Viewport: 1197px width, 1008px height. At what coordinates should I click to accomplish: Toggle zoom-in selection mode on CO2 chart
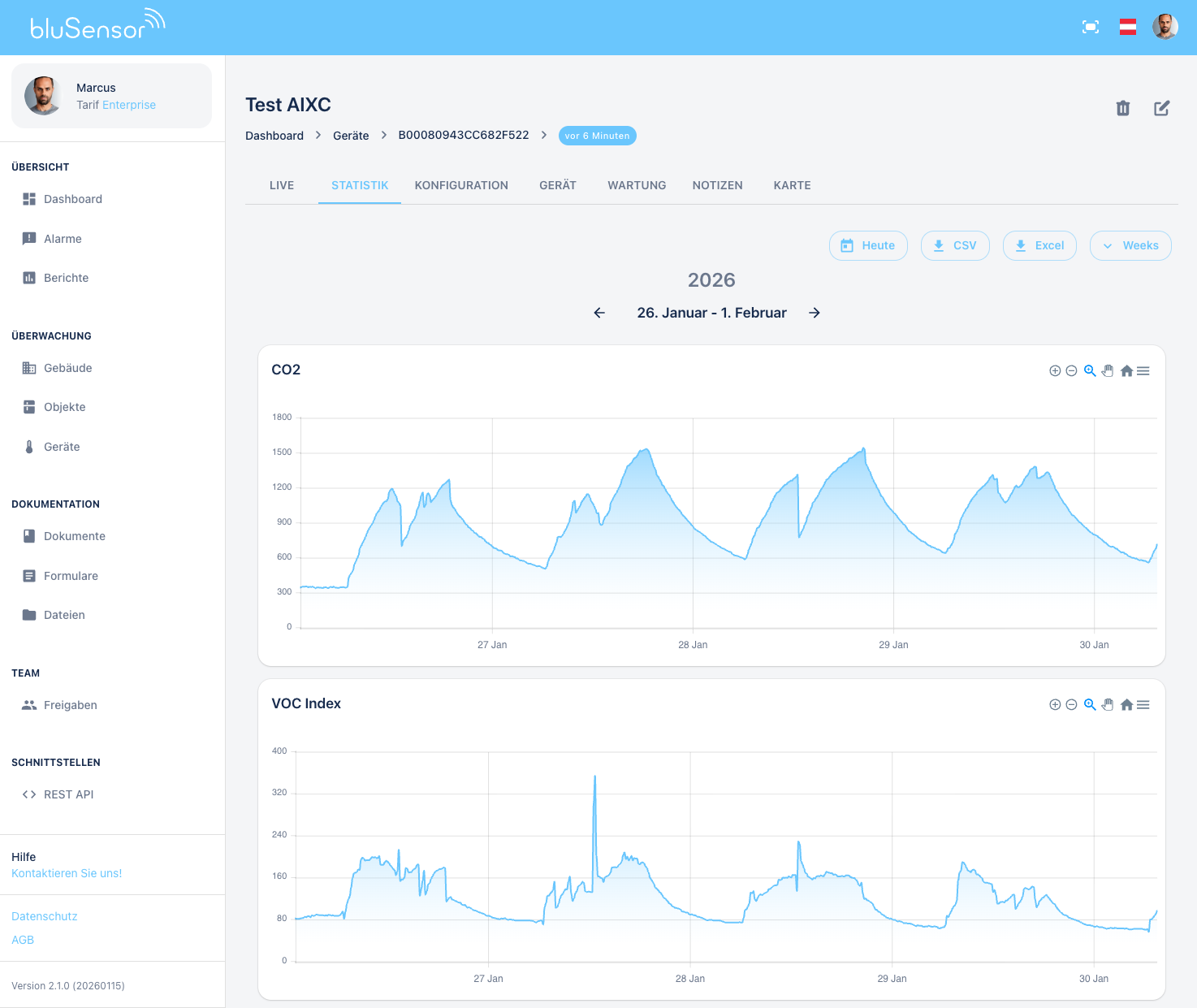(1089, 370)
